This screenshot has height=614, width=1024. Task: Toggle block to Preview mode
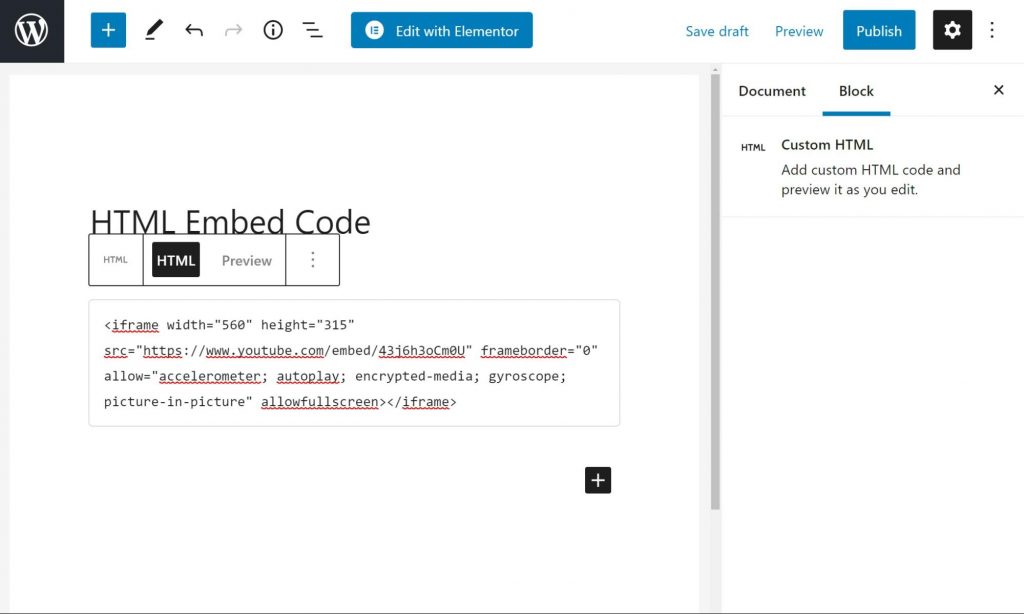pyautogui.click(x=246, y=260)
